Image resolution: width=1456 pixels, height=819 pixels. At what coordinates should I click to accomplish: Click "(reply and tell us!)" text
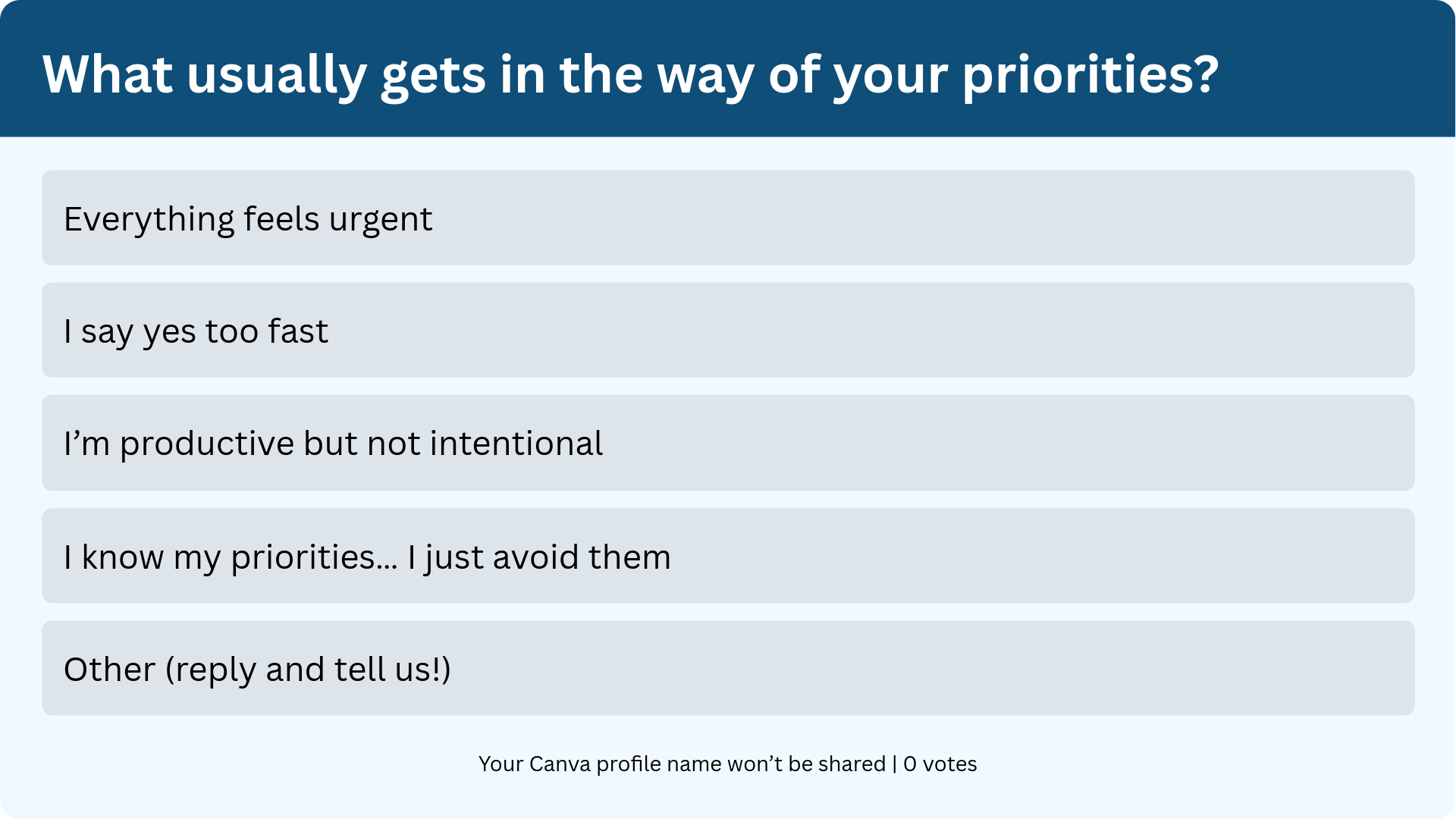(308, 670)
